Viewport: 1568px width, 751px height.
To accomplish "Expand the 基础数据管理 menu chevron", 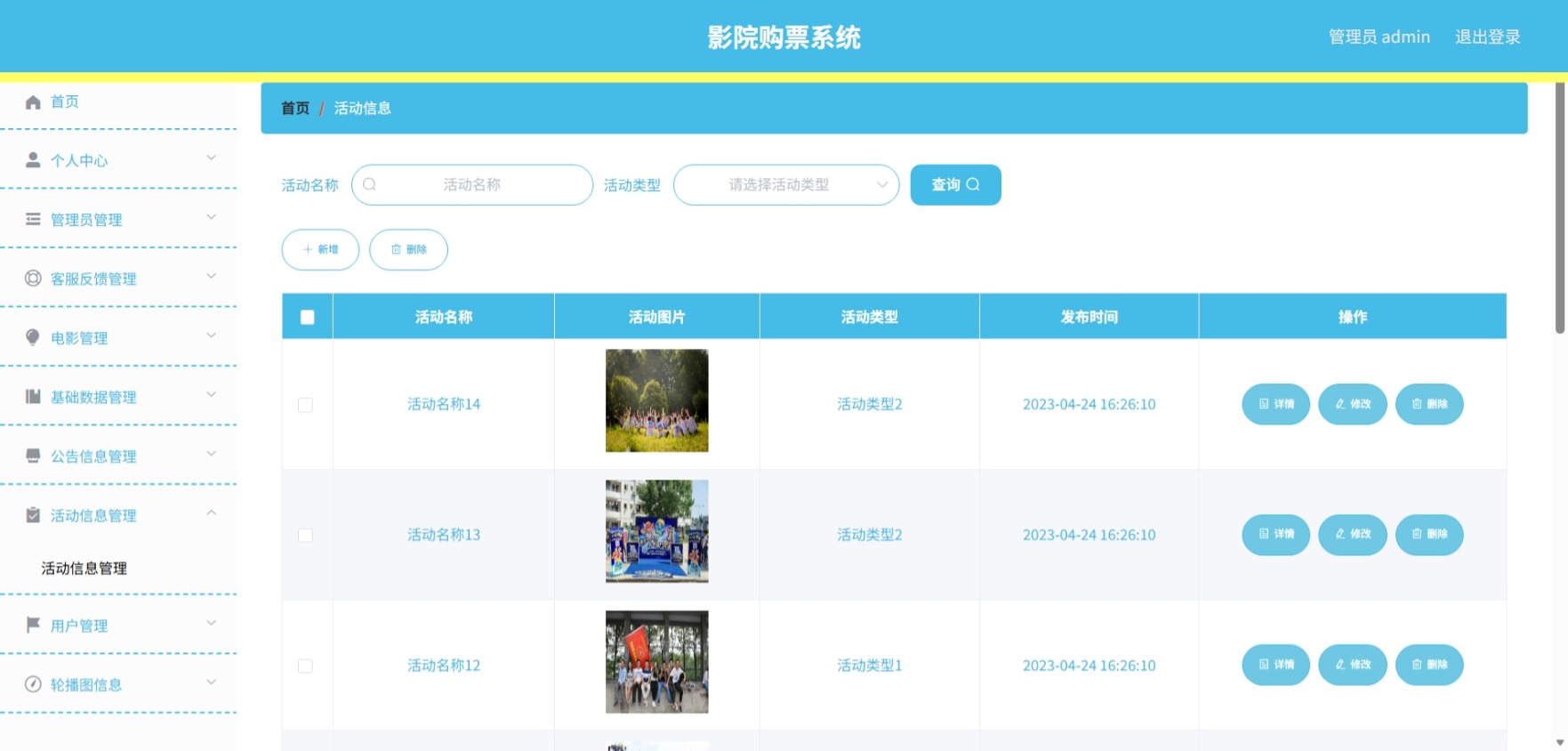I will (x=212, y=394).
